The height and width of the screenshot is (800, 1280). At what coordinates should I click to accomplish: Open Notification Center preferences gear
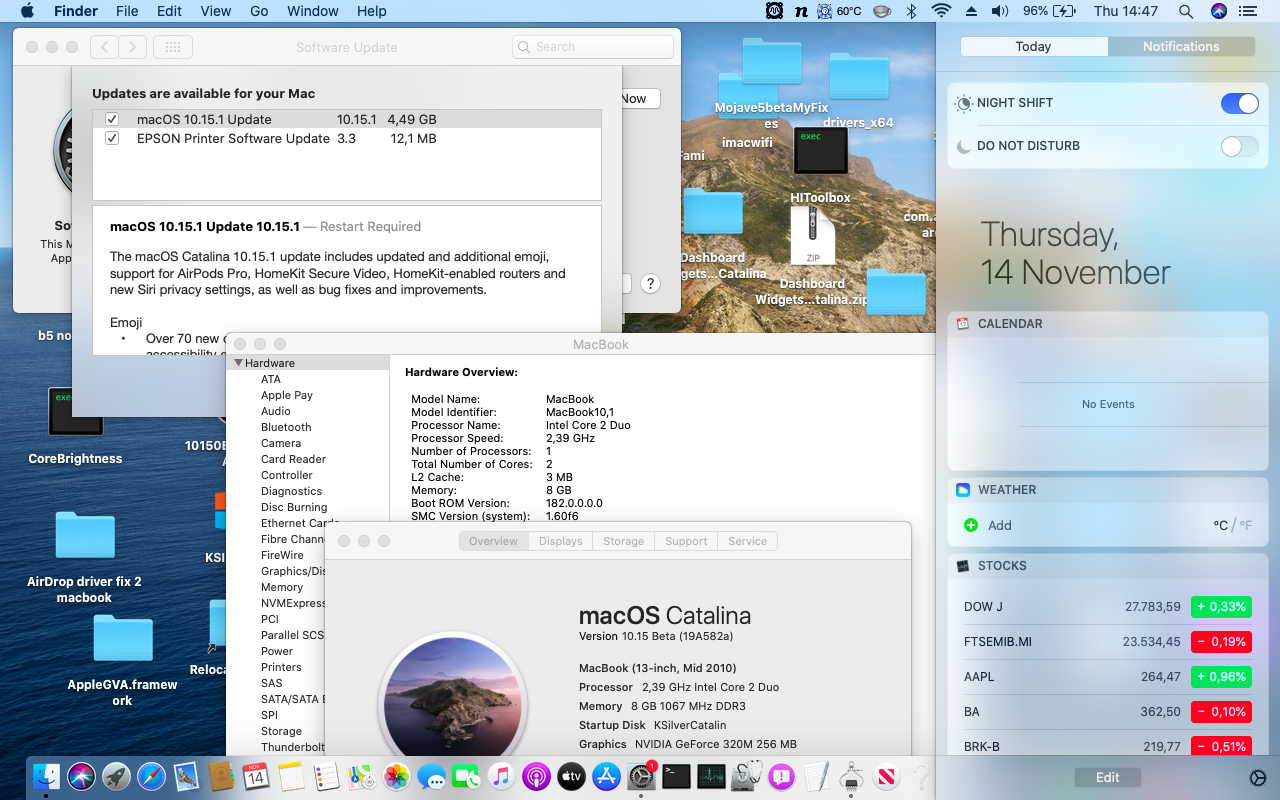pos(1258,778)
